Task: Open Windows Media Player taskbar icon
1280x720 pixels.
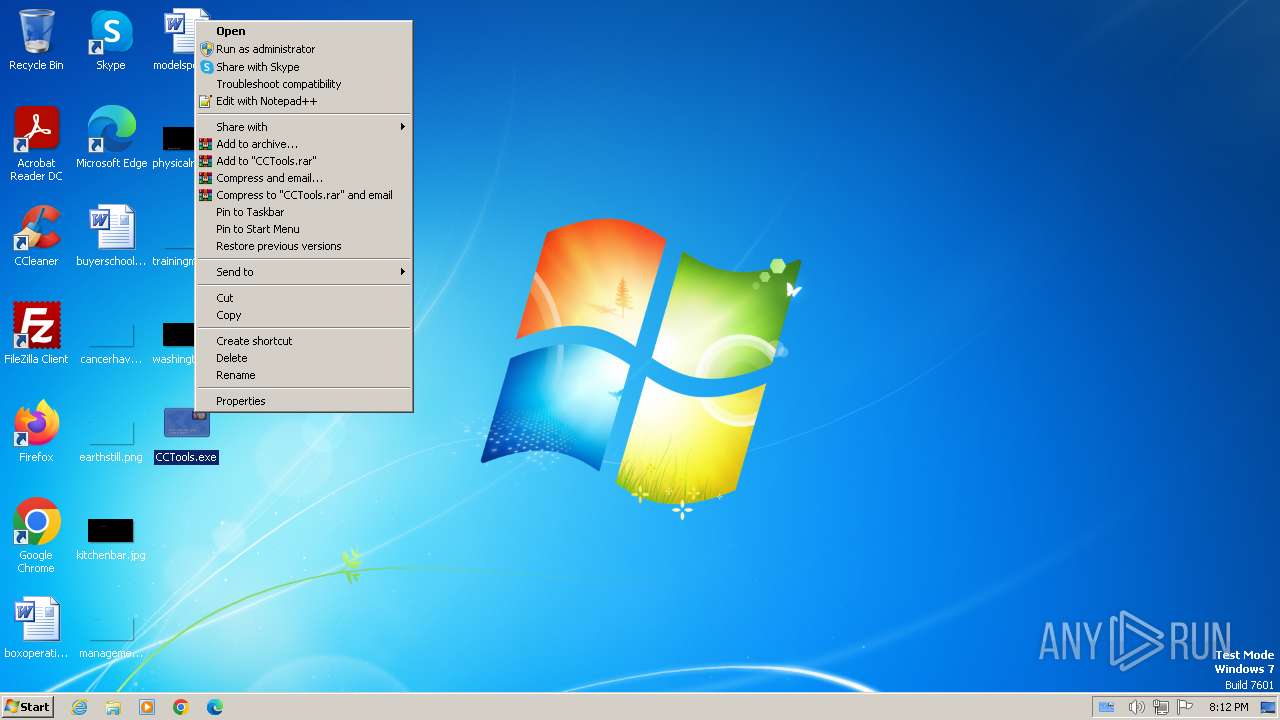Action: 147,707
